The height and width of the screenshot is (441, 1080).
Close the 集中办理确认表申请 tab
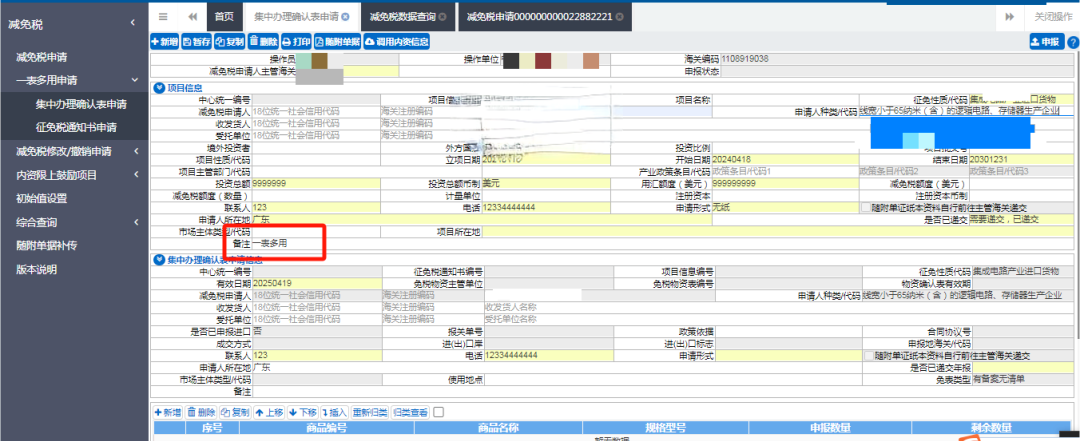[x=345, y=17]
